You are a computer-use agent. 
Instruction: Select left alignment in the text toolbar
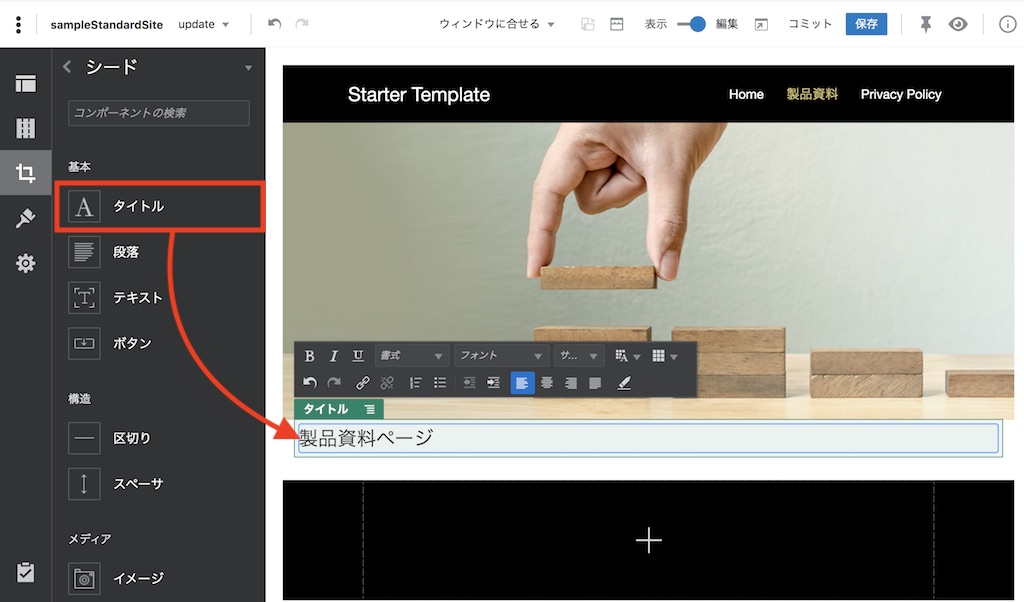522,383
